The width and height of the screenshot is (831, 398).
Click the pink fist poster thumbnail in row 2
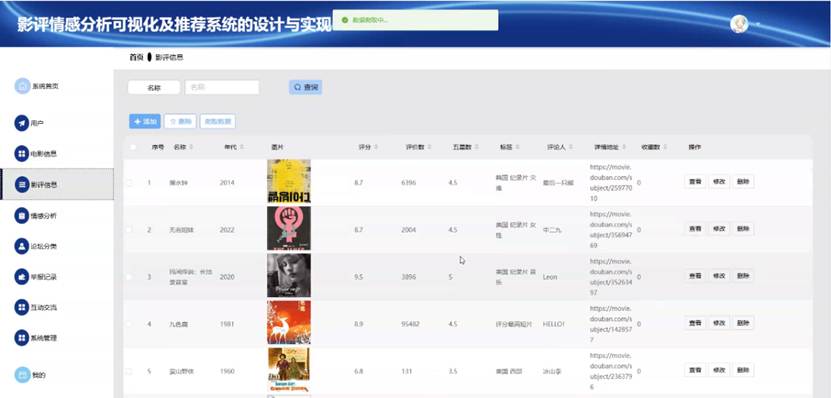[289, 228]
